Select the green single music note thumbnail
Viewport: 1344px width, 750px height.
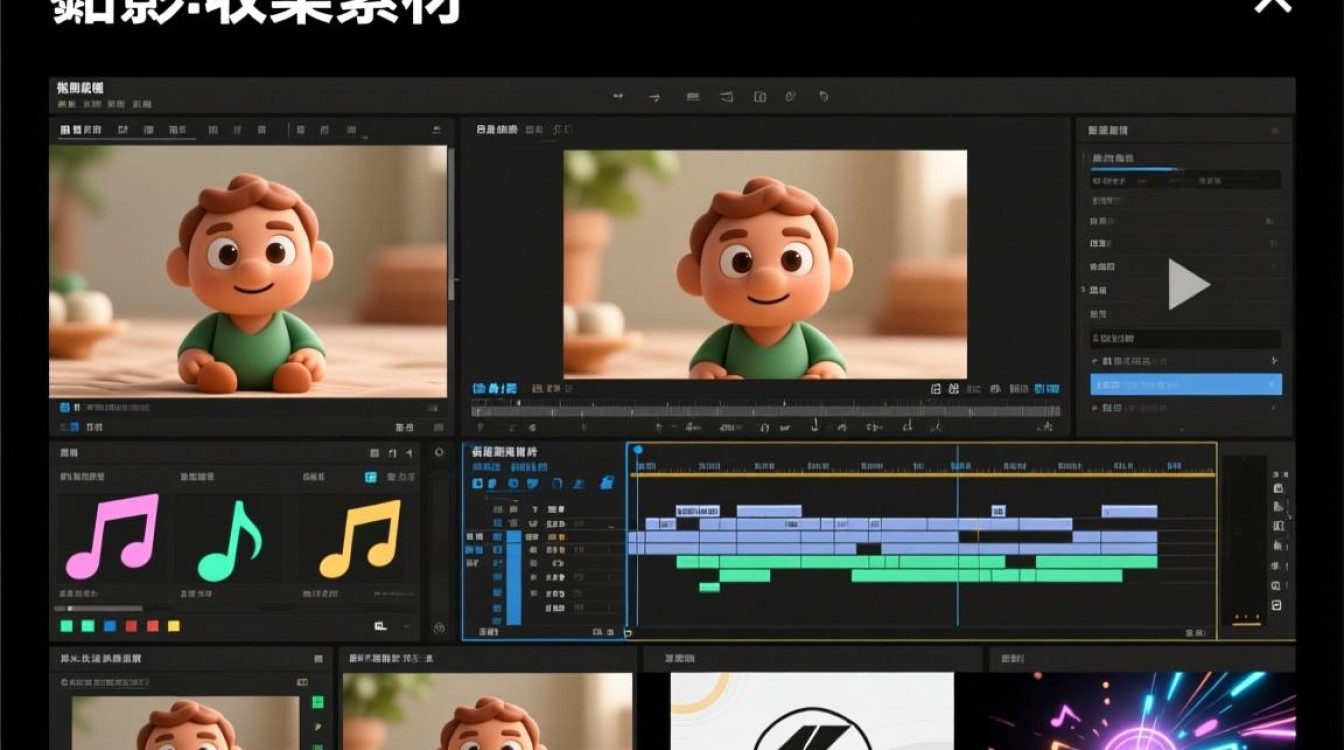[x=229, y=540]
